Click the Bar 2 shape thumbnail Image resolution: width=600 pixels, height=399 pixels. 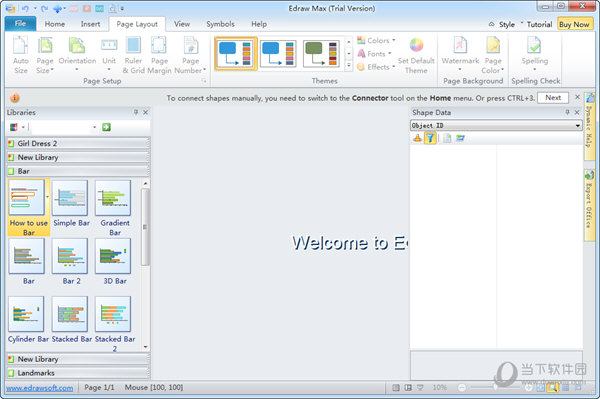coord(70,256)
